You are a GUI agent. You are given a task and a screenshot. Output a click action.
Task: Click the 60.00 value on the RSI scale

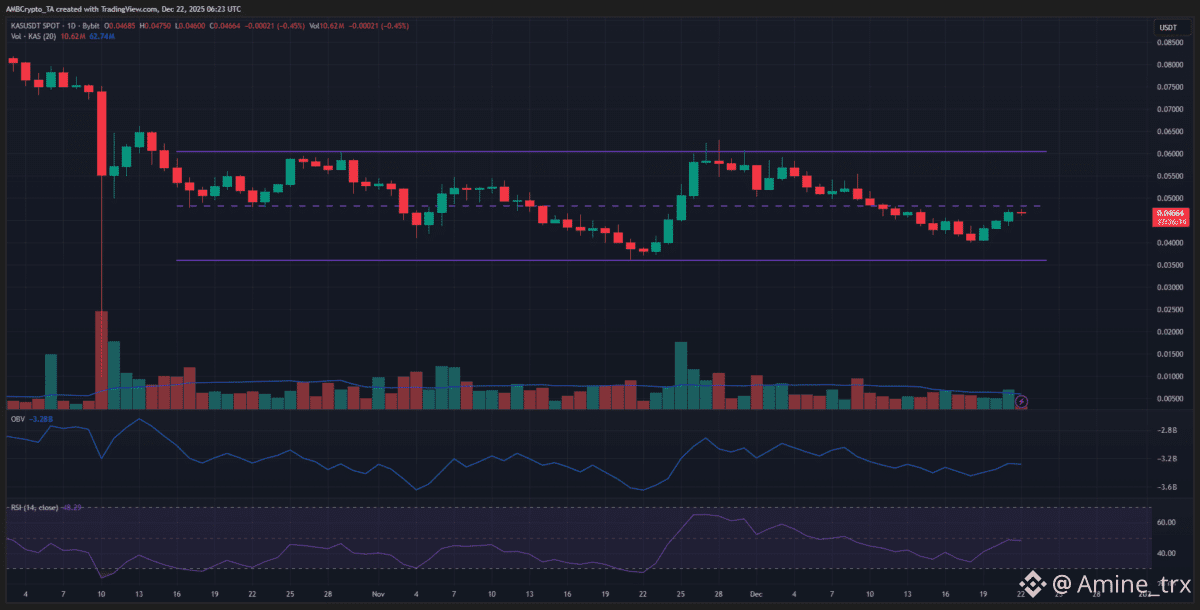[1167, 522]
